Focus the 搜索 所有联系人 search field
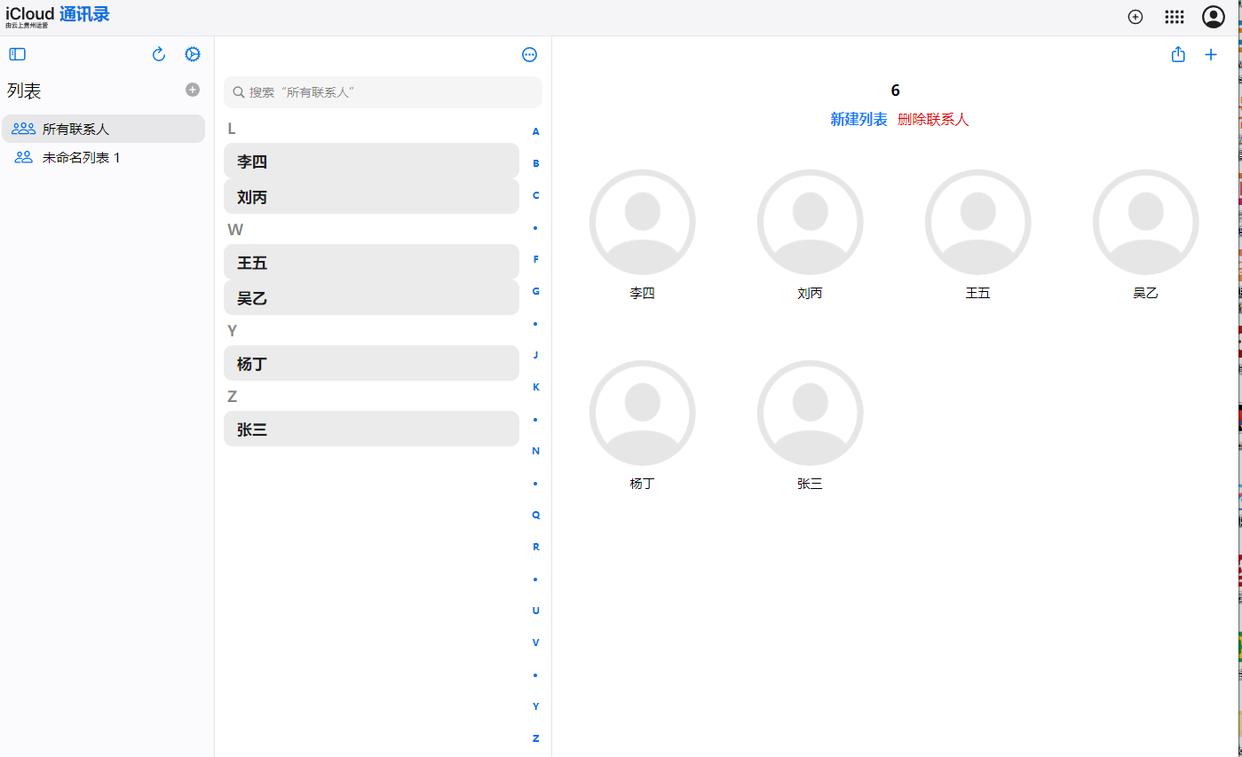The image size is (1242, 757). coord(383,92)
